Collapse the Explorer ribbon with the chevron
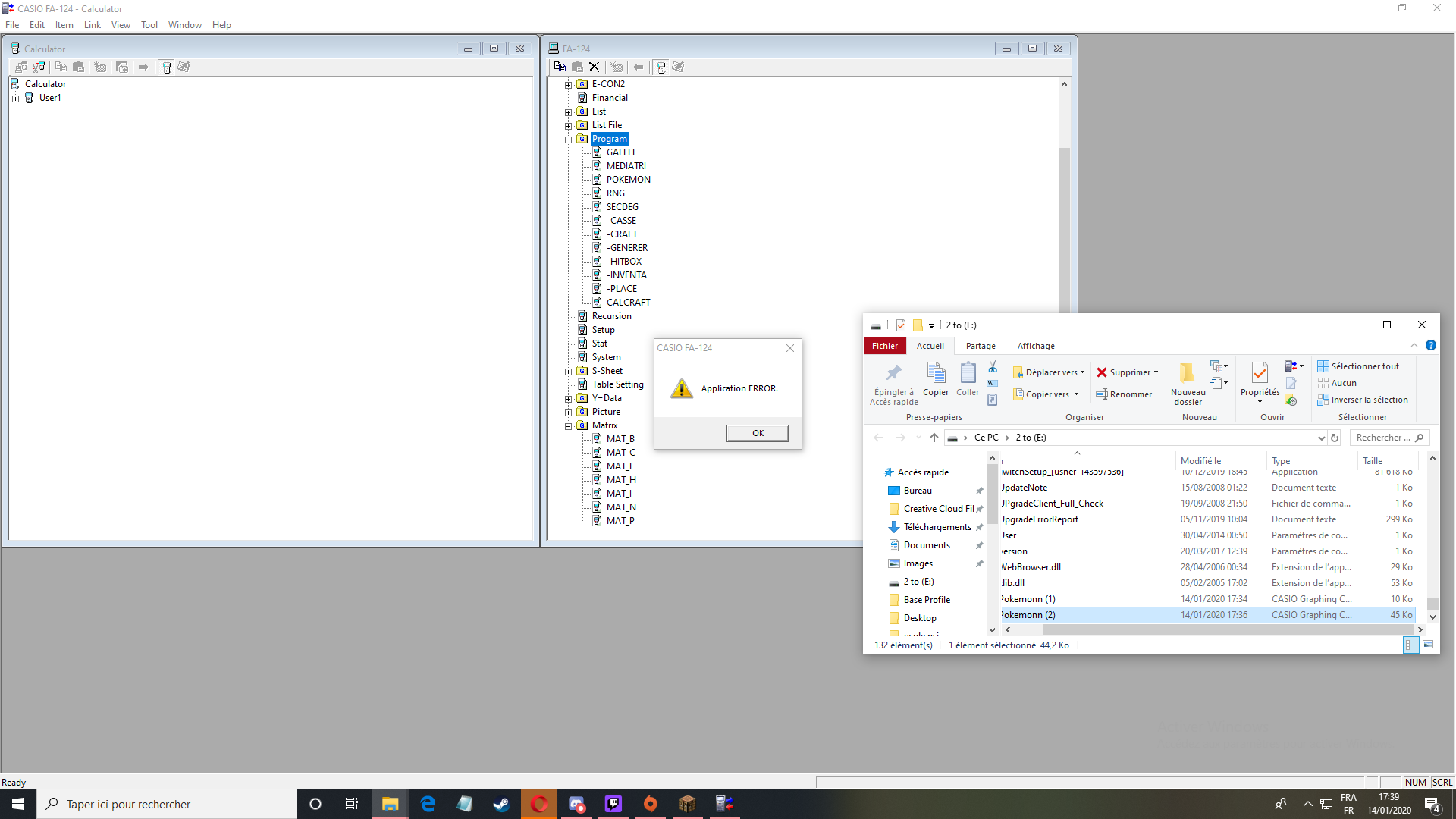Screen dimensions: 1456x819 pos(1414,345)
